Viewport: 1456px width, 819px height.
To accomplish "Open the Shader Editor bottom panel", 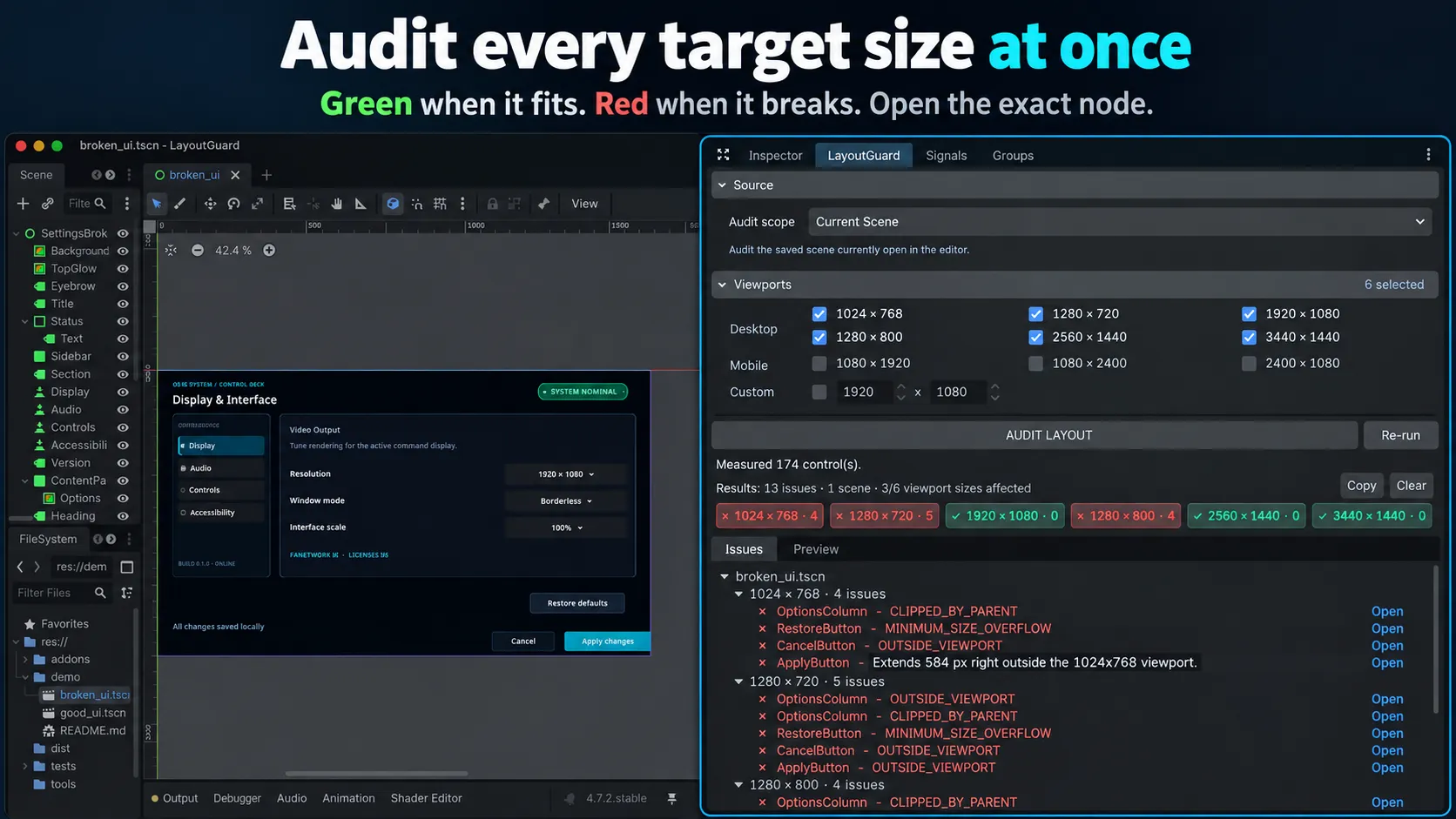I will [427, 798].
